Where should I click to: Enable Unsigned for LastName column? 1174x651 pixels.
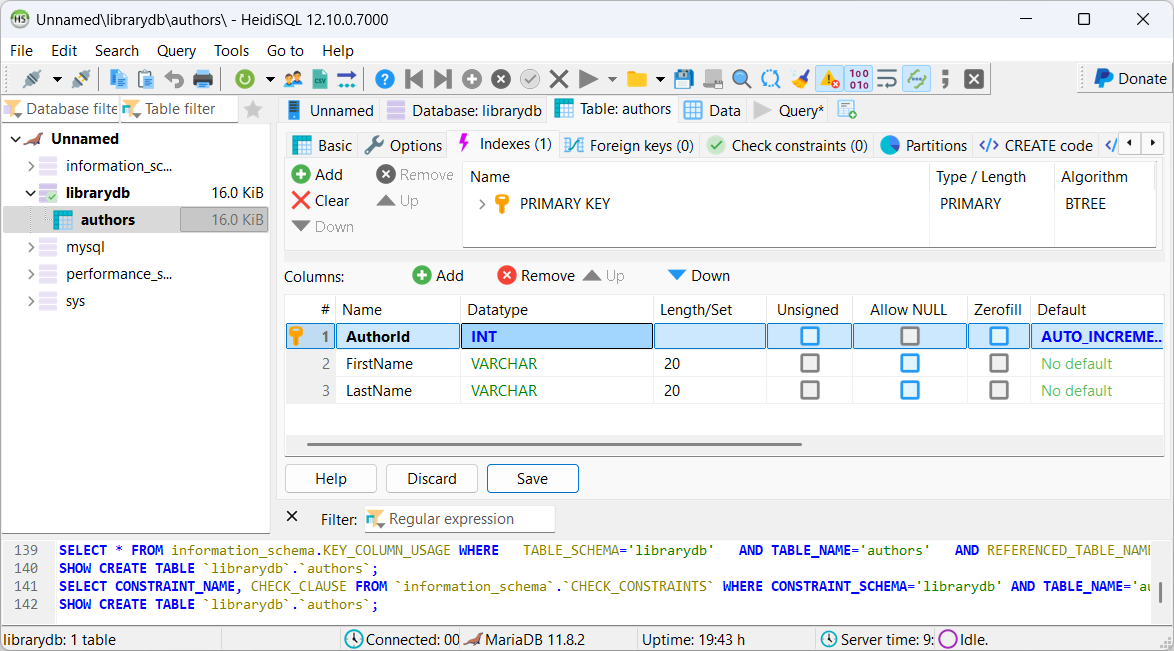tap(809, 390)
